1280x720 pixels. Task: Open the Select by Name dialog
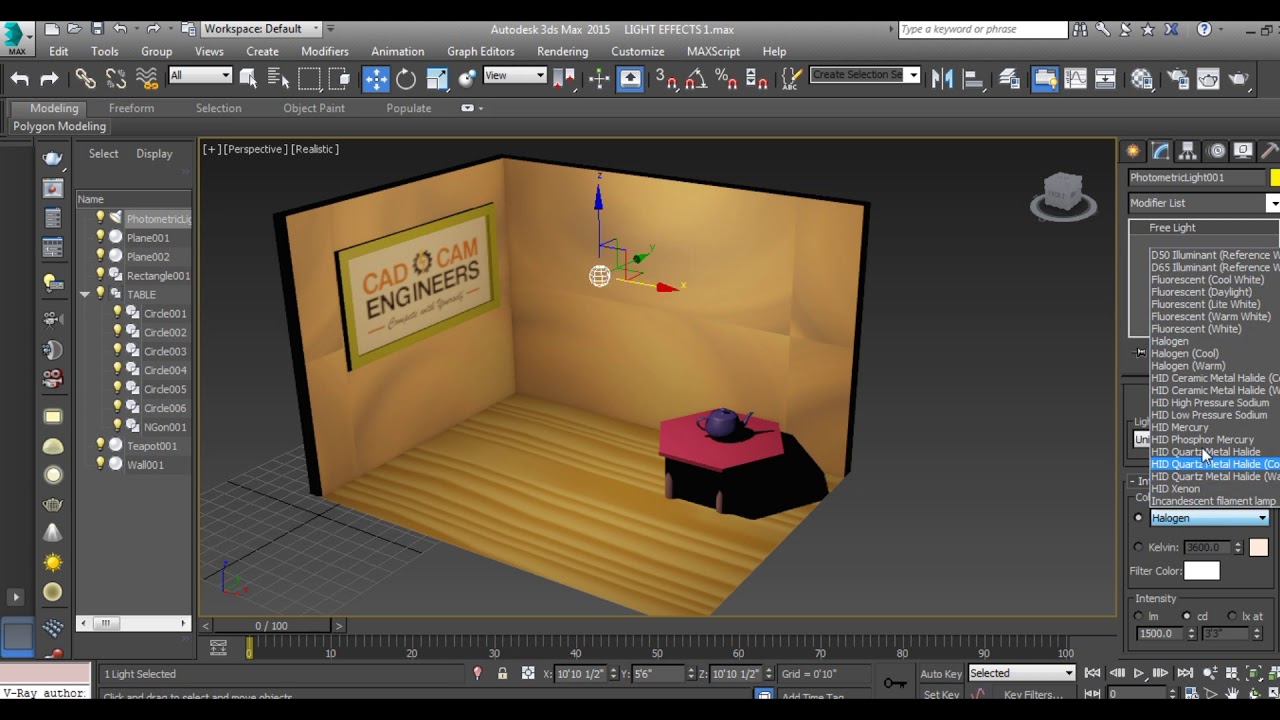click(x=278, y=79)
